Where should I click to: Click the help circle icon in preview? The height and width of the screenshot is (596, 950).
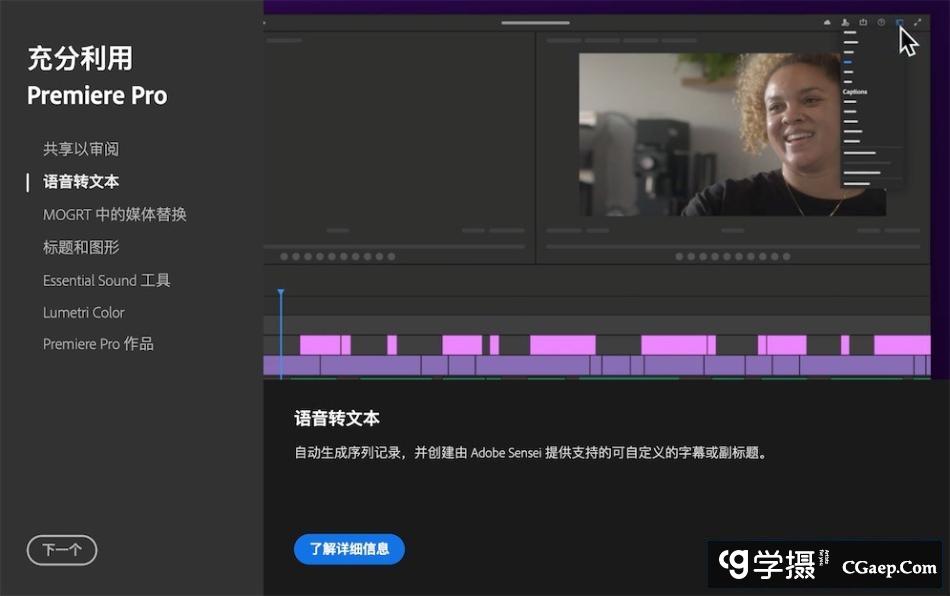[881, 22]
